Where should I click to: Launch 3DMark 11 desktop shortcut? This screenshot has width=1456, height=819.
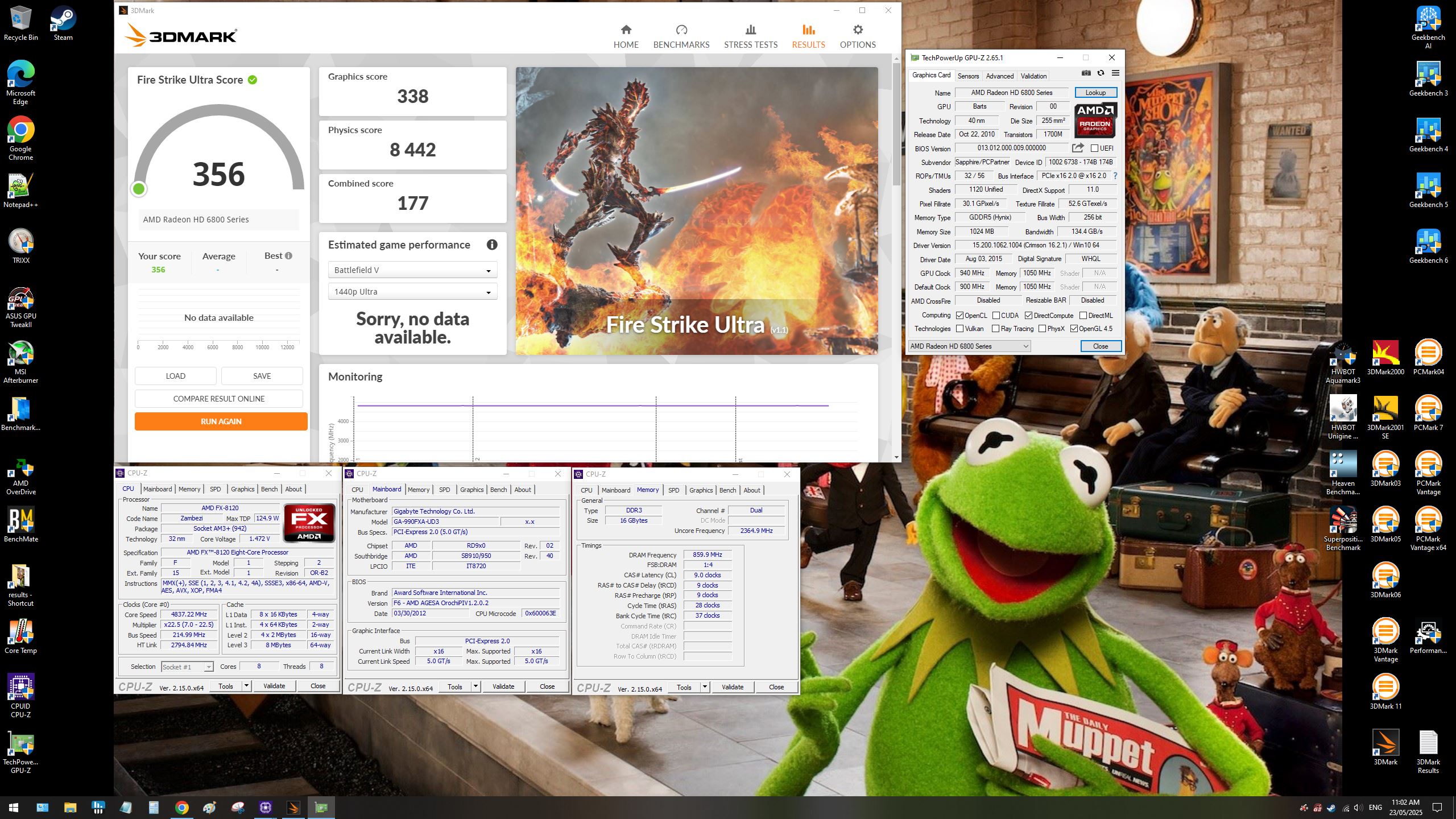(1385, 692)
